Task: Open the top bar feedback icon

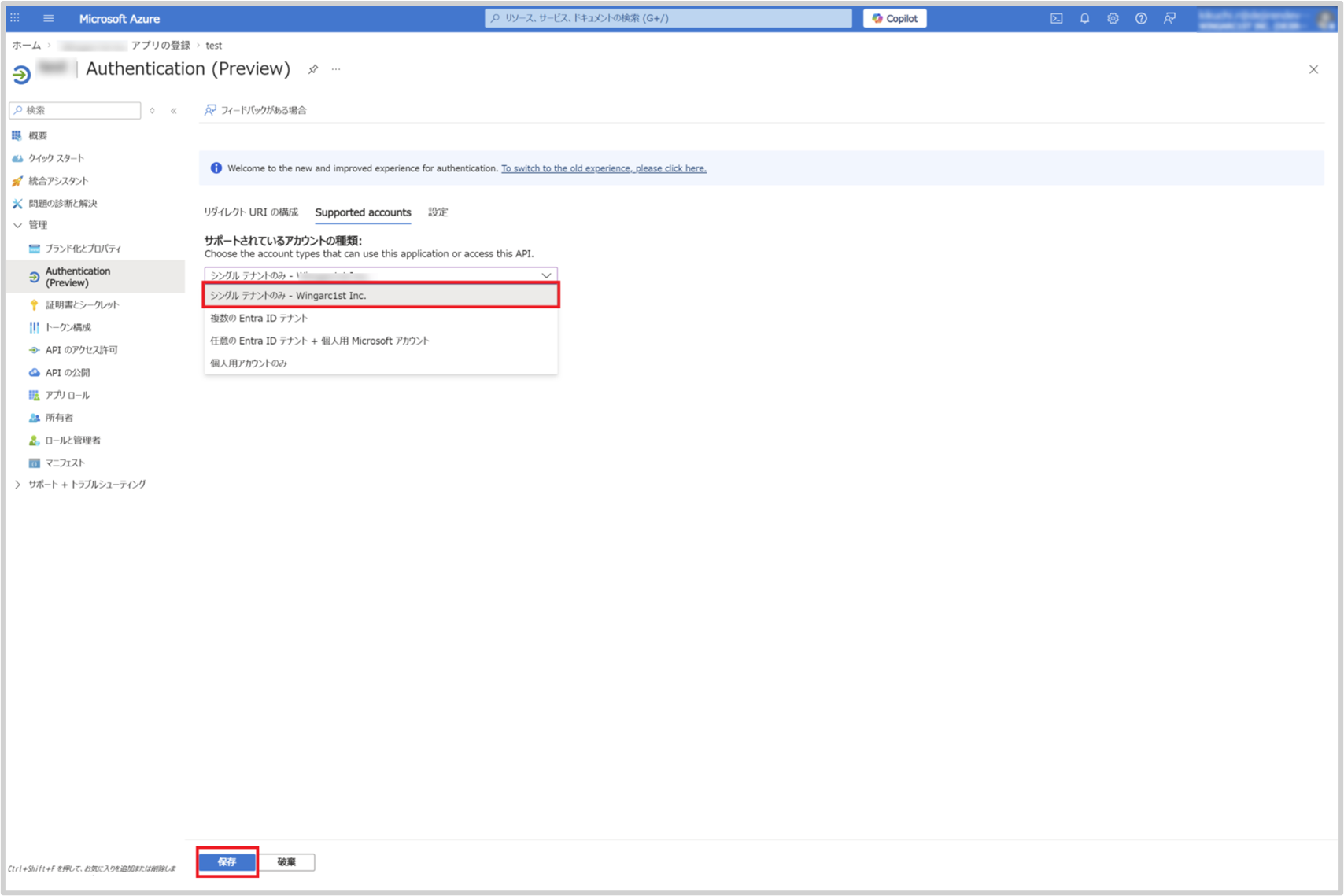Action: click(1169, 18)
